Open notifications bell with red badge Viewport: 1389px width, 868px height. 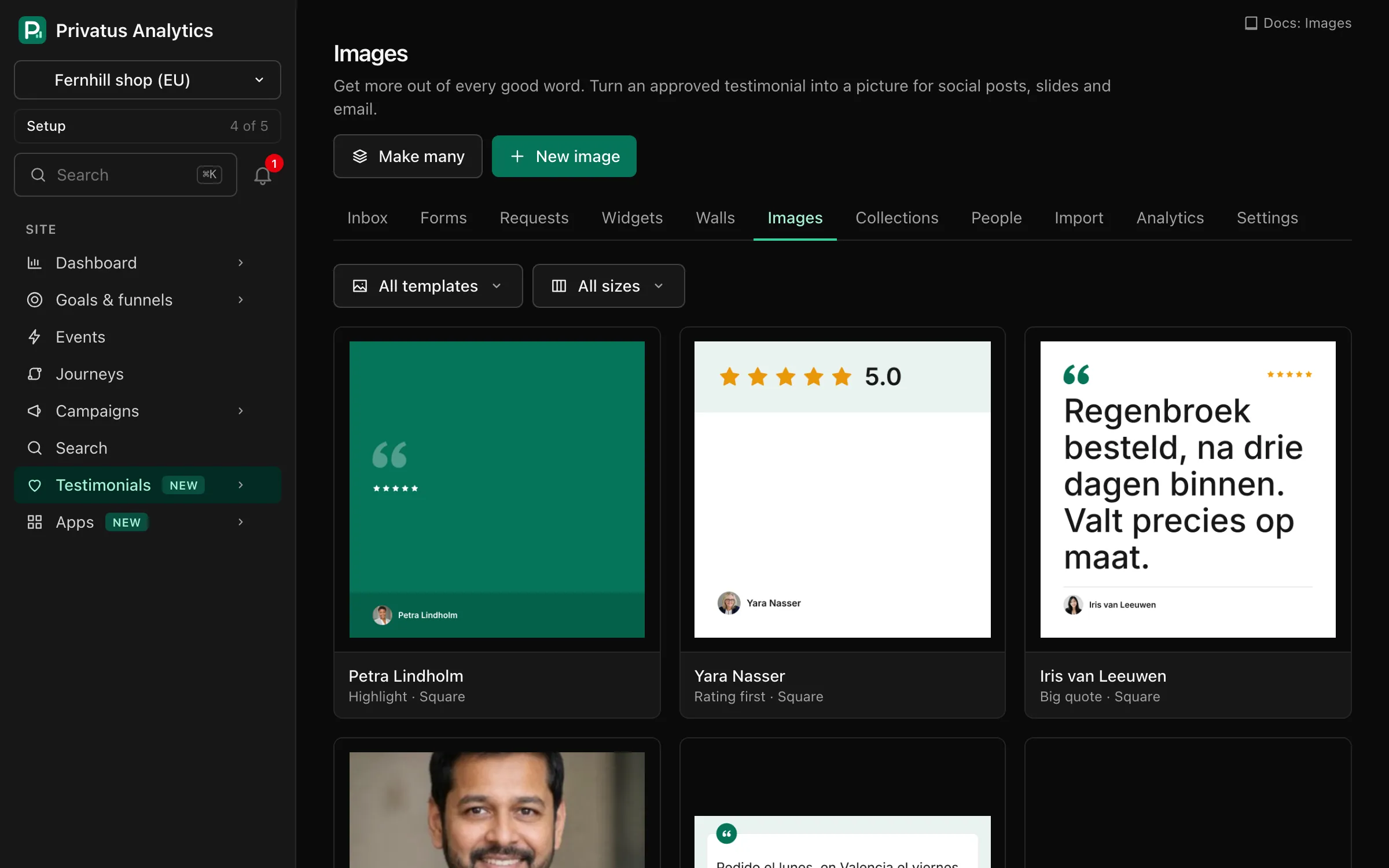click(263, 175)
